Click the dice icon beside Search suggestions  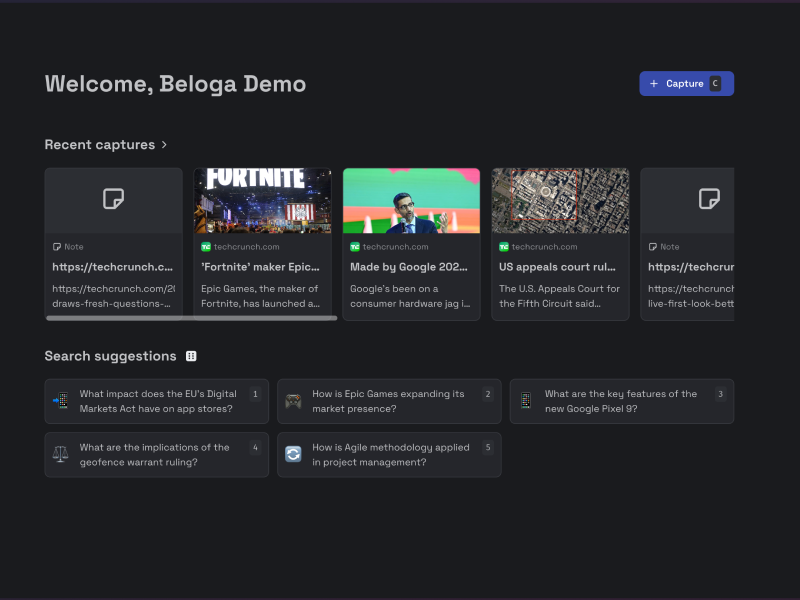tap(191, 356)
